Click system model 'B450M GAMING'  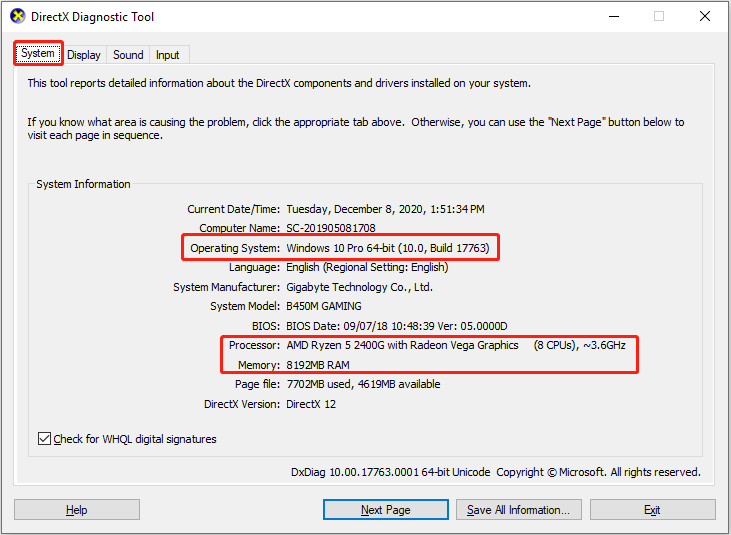(324, 306)
